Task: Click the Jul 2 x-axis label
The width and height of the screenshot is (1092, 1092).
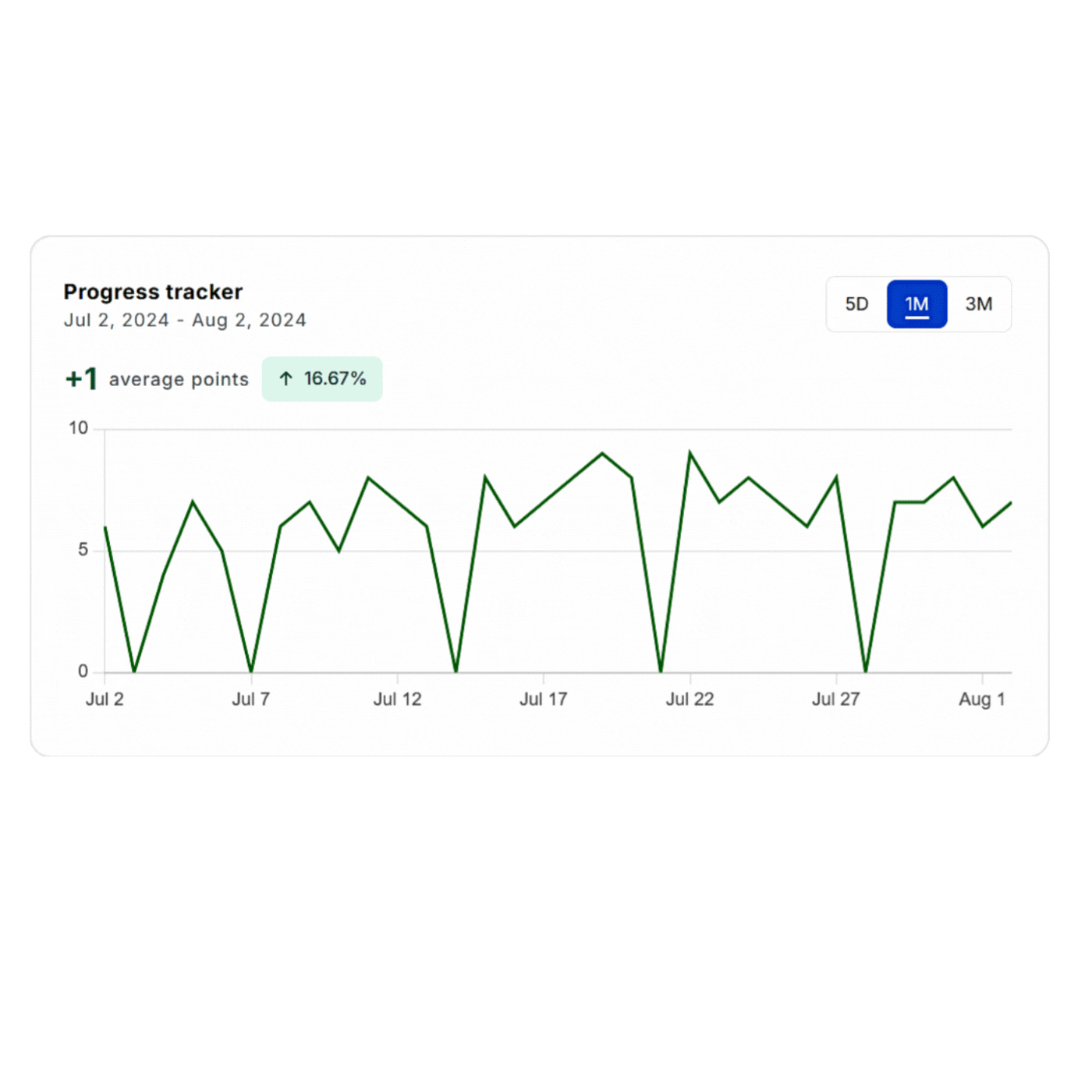Action: click(x=105, y=699)
